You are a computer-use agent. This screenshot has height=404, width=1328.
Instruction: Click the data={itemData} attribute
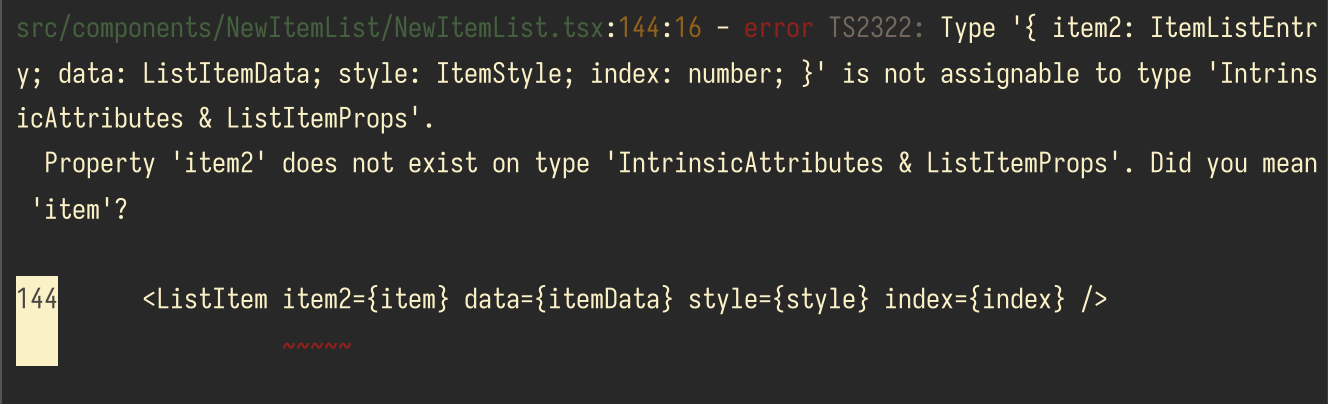[569, 298]
